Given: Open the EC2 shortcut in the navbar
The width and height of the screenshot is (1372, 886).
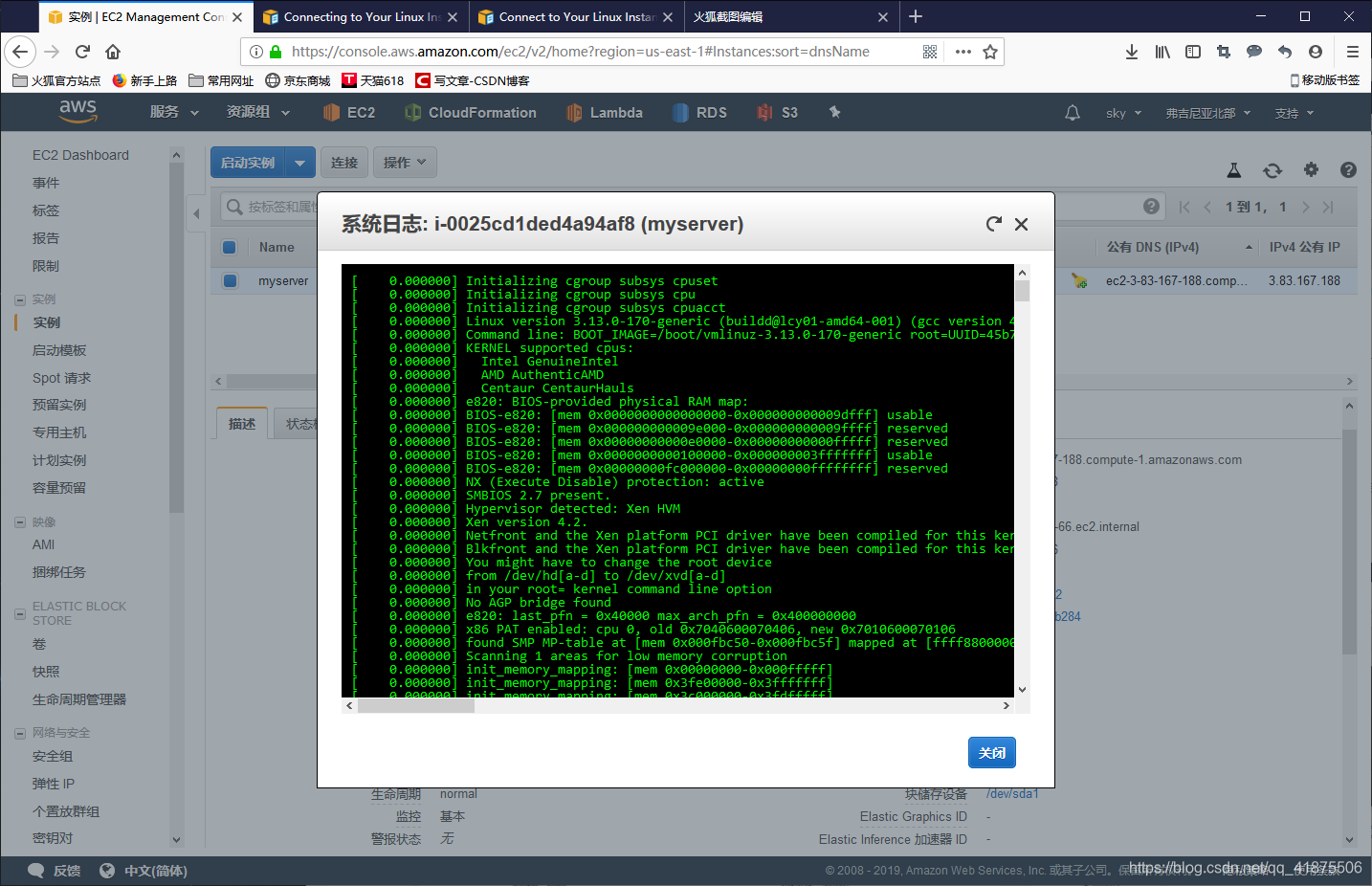Looking at the screenshot, I should click(x=349, y=113).
